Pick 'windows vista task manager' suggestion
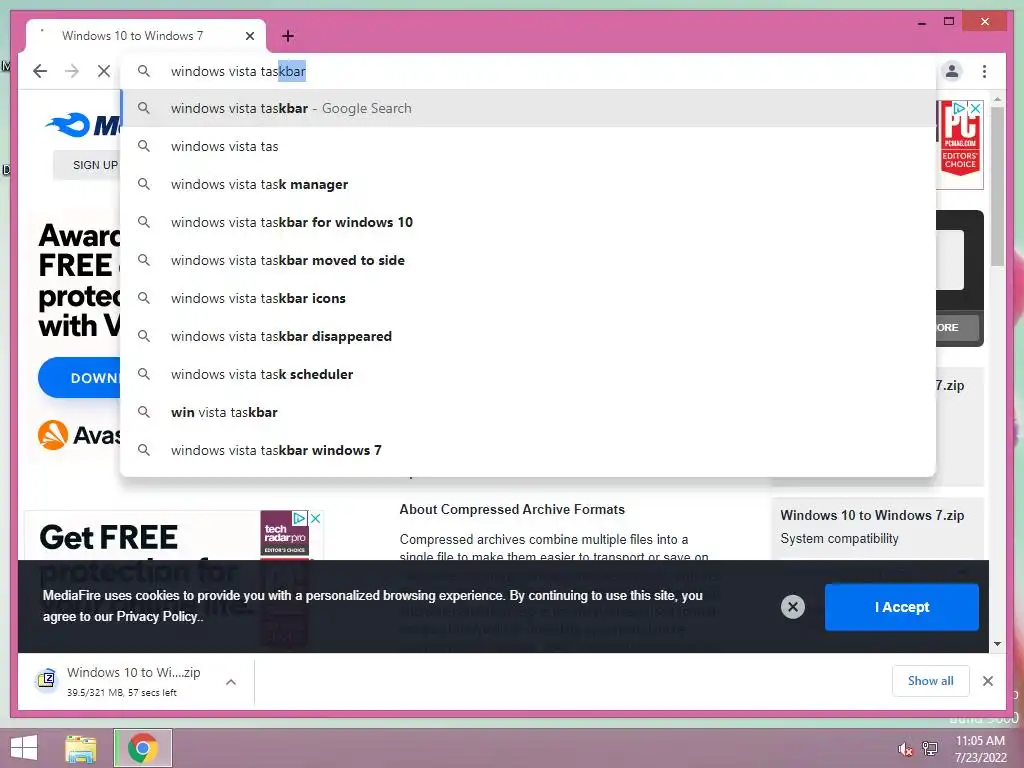The width and height of the screenshot is (1024, 768). [x=528, y=184]
